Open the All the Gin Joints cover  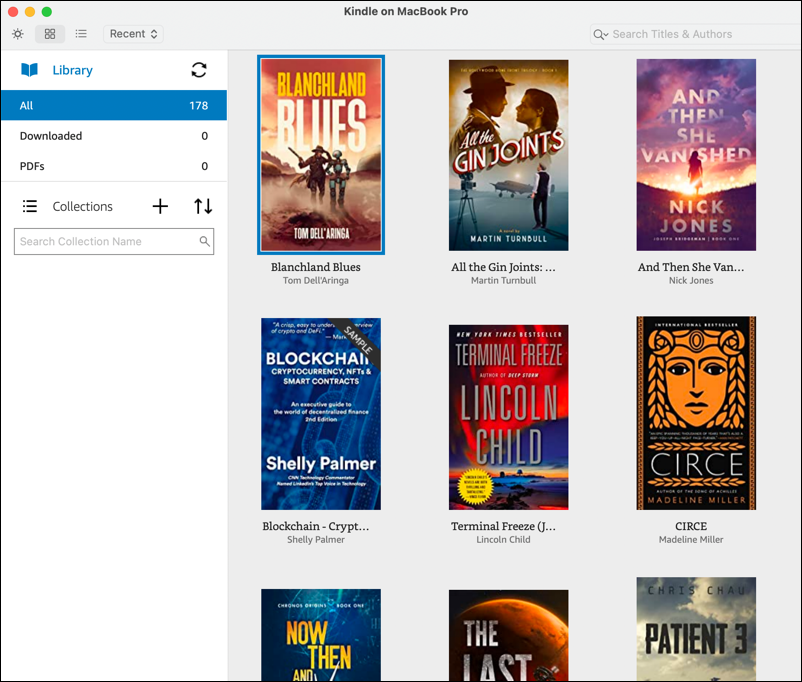[x=508, y=155]
